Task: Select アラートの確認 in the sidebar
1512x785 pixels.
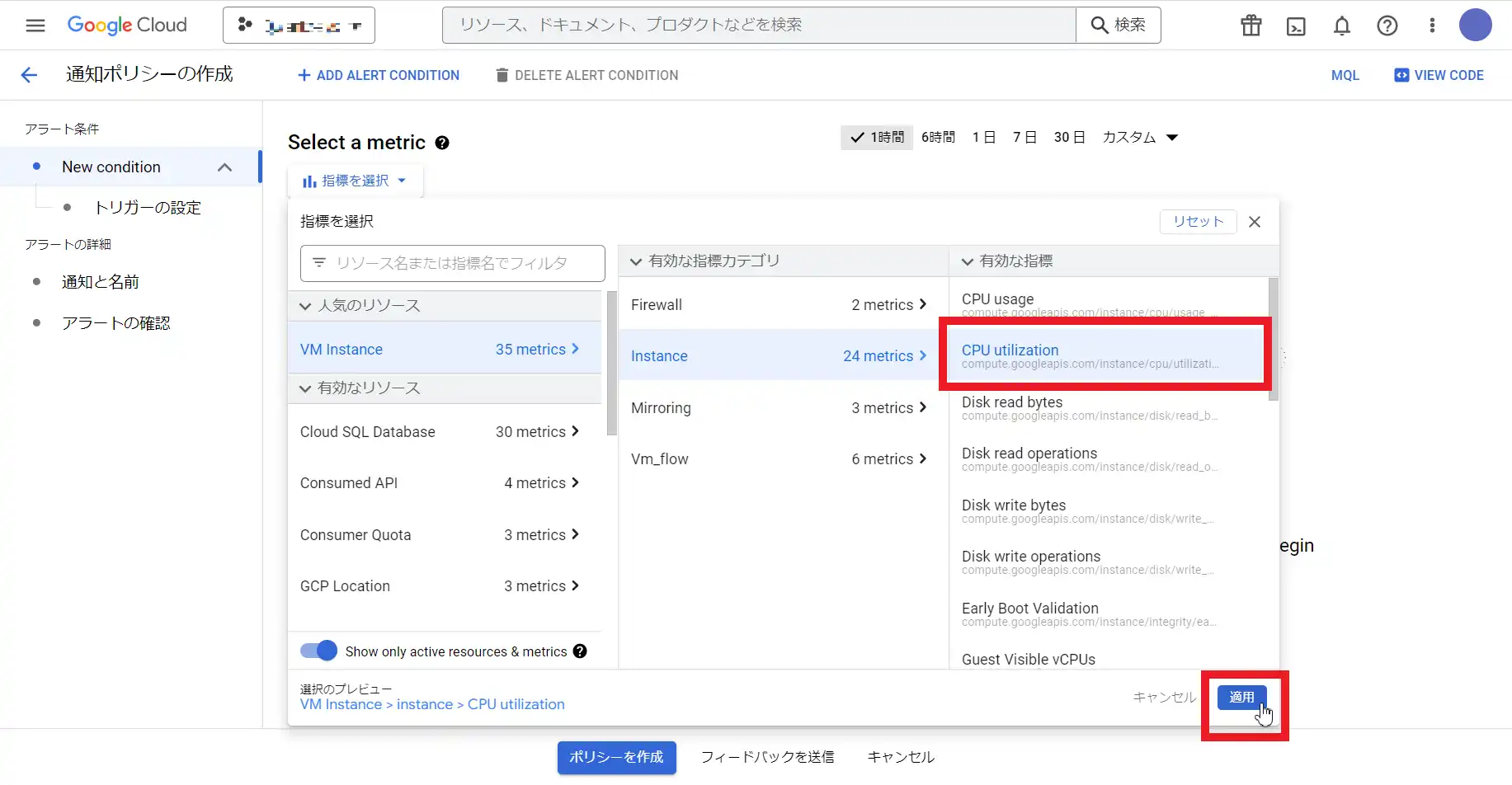Action: [x=115, y=323]
